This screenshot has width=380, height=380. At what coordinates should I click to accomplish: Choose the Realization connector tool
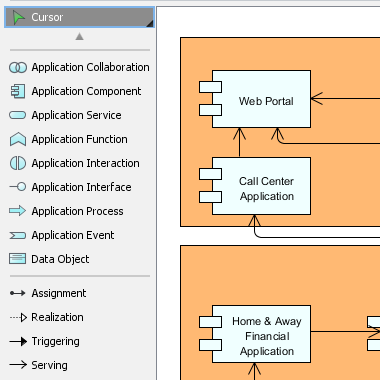point(79,317)
